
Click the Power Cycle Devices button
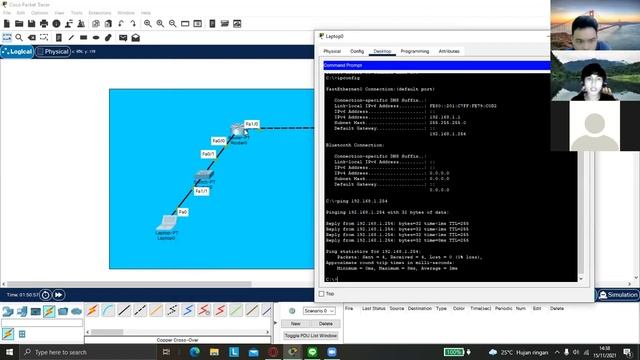click(x=46, y=295)
